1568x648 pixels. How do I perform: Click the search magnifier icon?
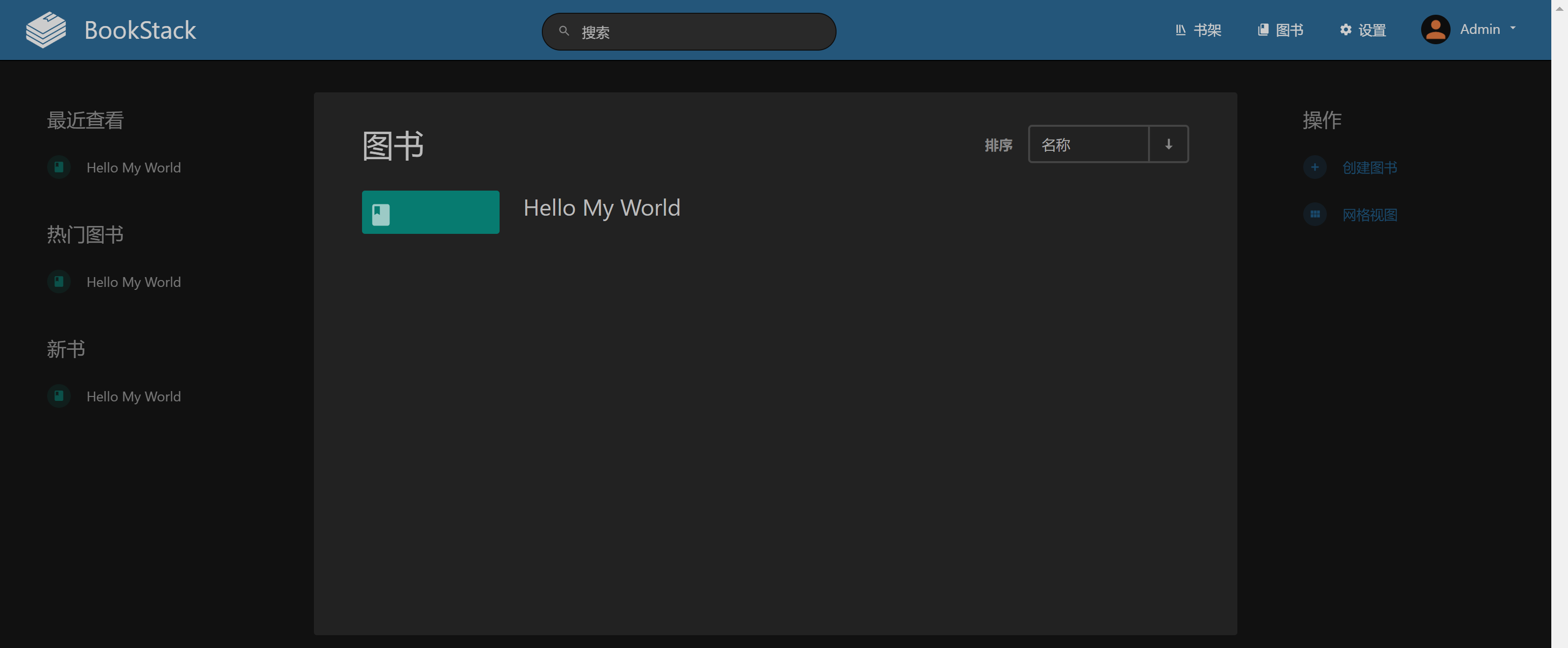pos(563,31)
